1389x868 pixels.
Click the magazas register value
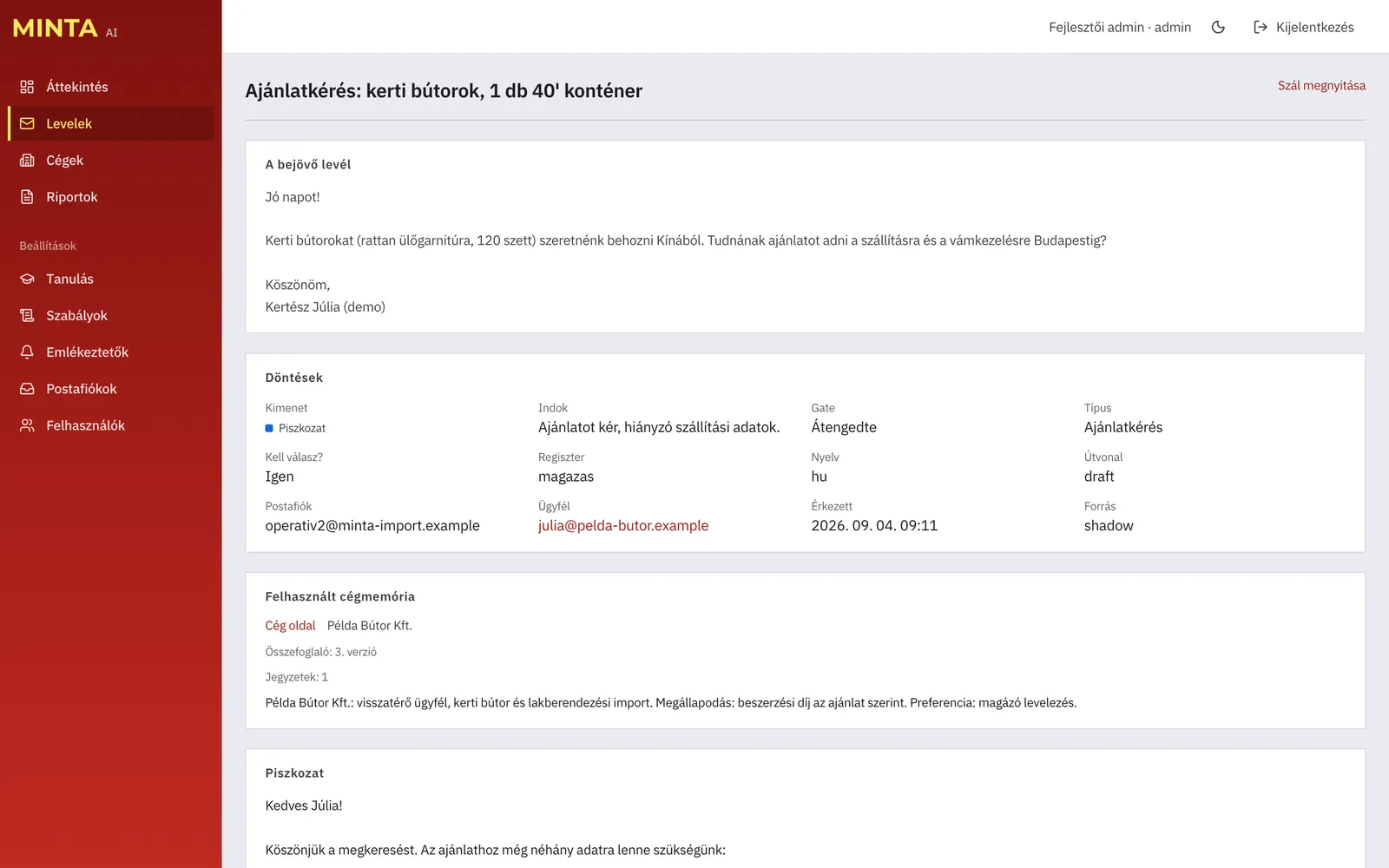tap(566, 477)
